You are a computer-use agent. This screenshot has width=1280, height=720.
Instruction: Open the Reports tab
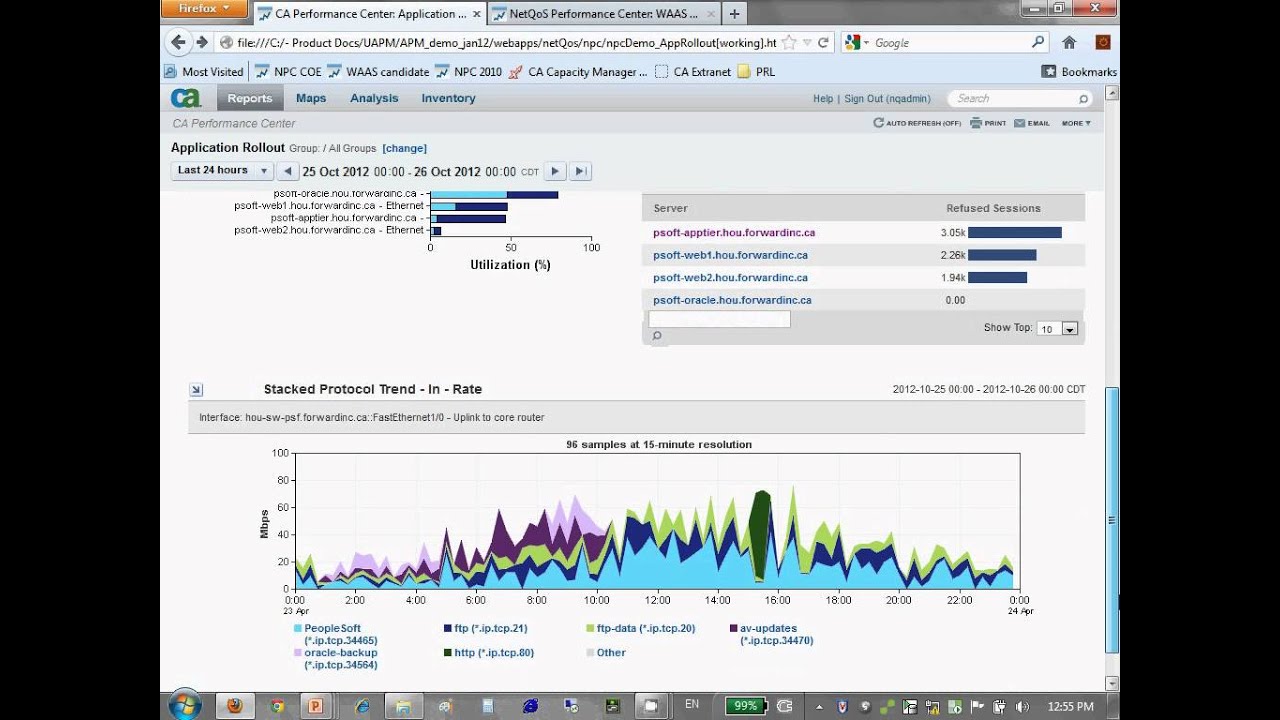click(x=250, y=98)
